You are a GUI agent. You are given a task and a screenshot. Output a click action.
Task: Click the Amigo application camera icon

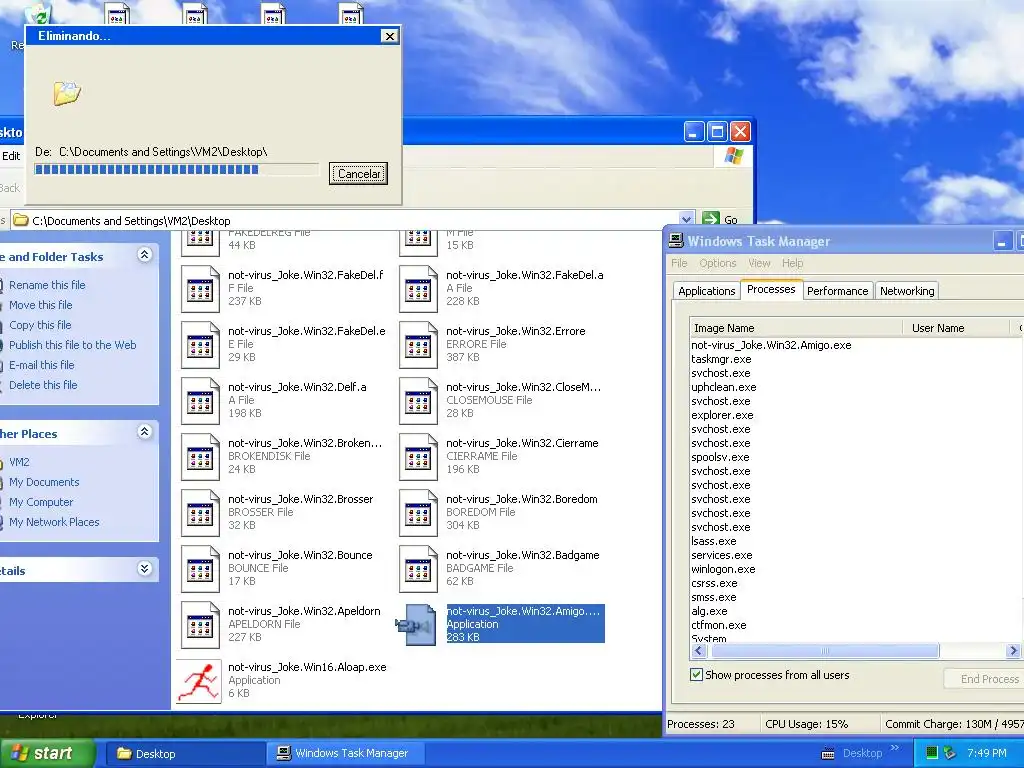pyautogui.click(x=417, y=625)
